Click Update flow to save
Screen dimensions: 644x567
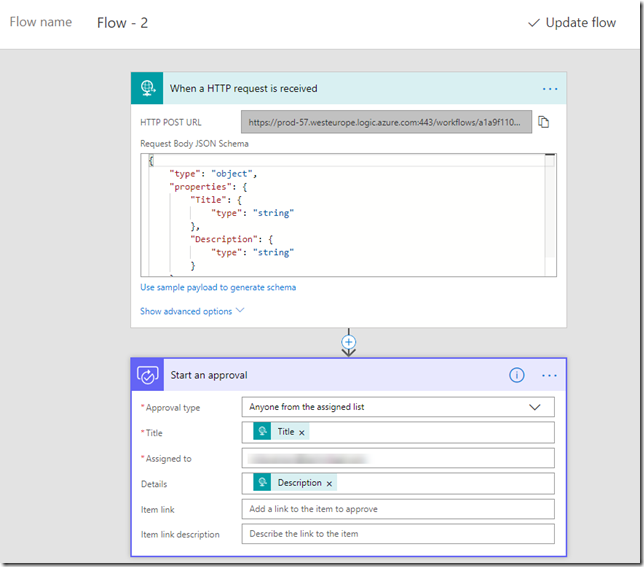tap(572, 23)
